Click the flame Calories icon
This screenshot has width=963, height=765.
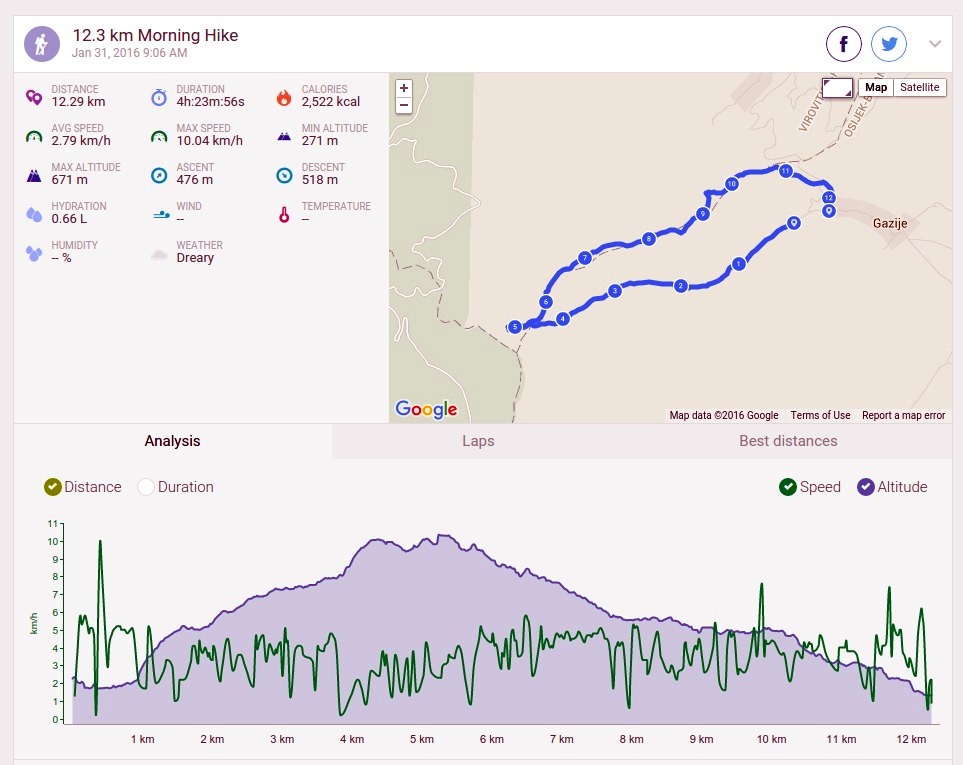click(x=284, y=96)
